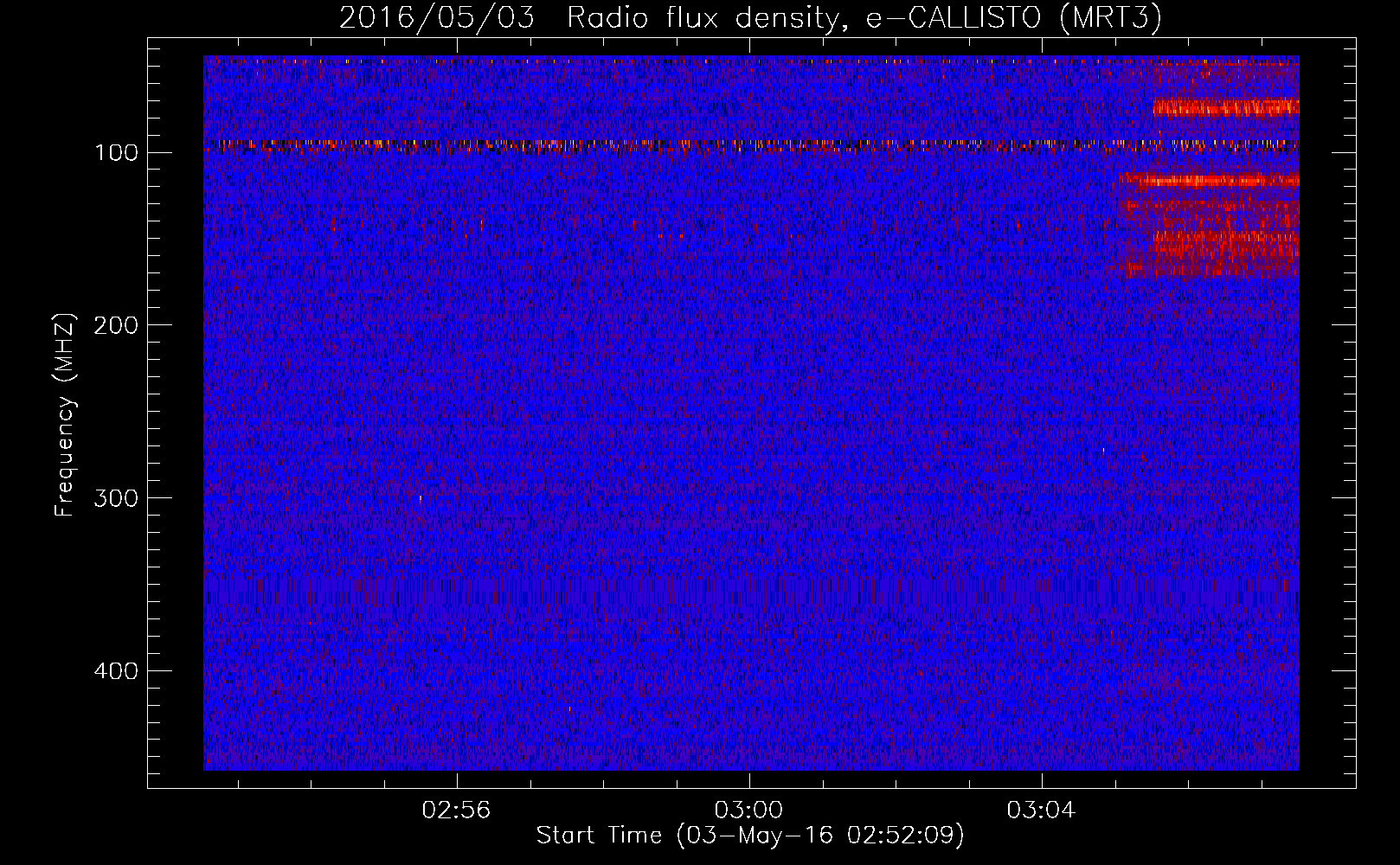This screenshot has height=865, width=1400.
Task: Click the 100 frequency tick label
Action: 117,153
